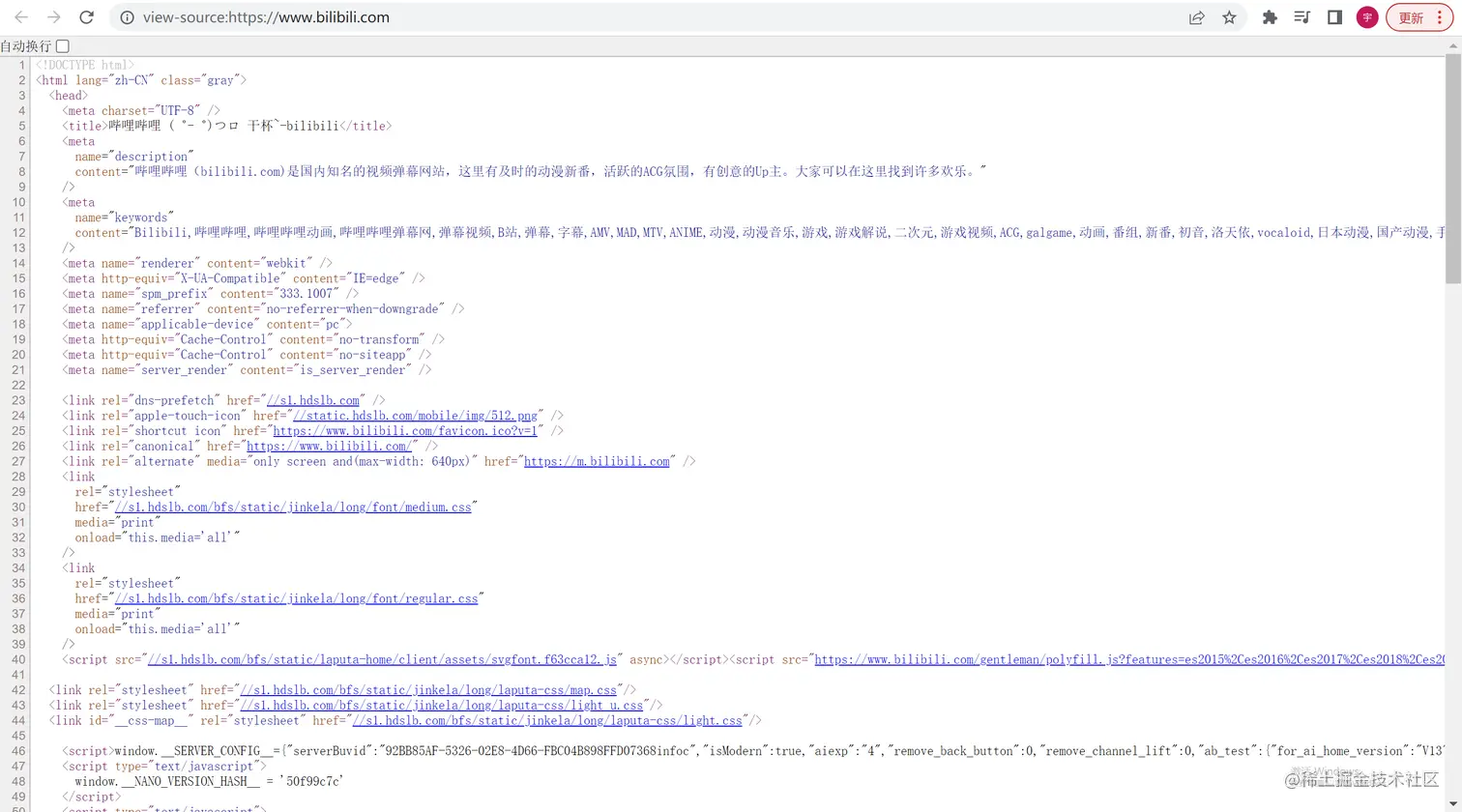Click the script type="text/javascript" line 47

coord(164,767)
